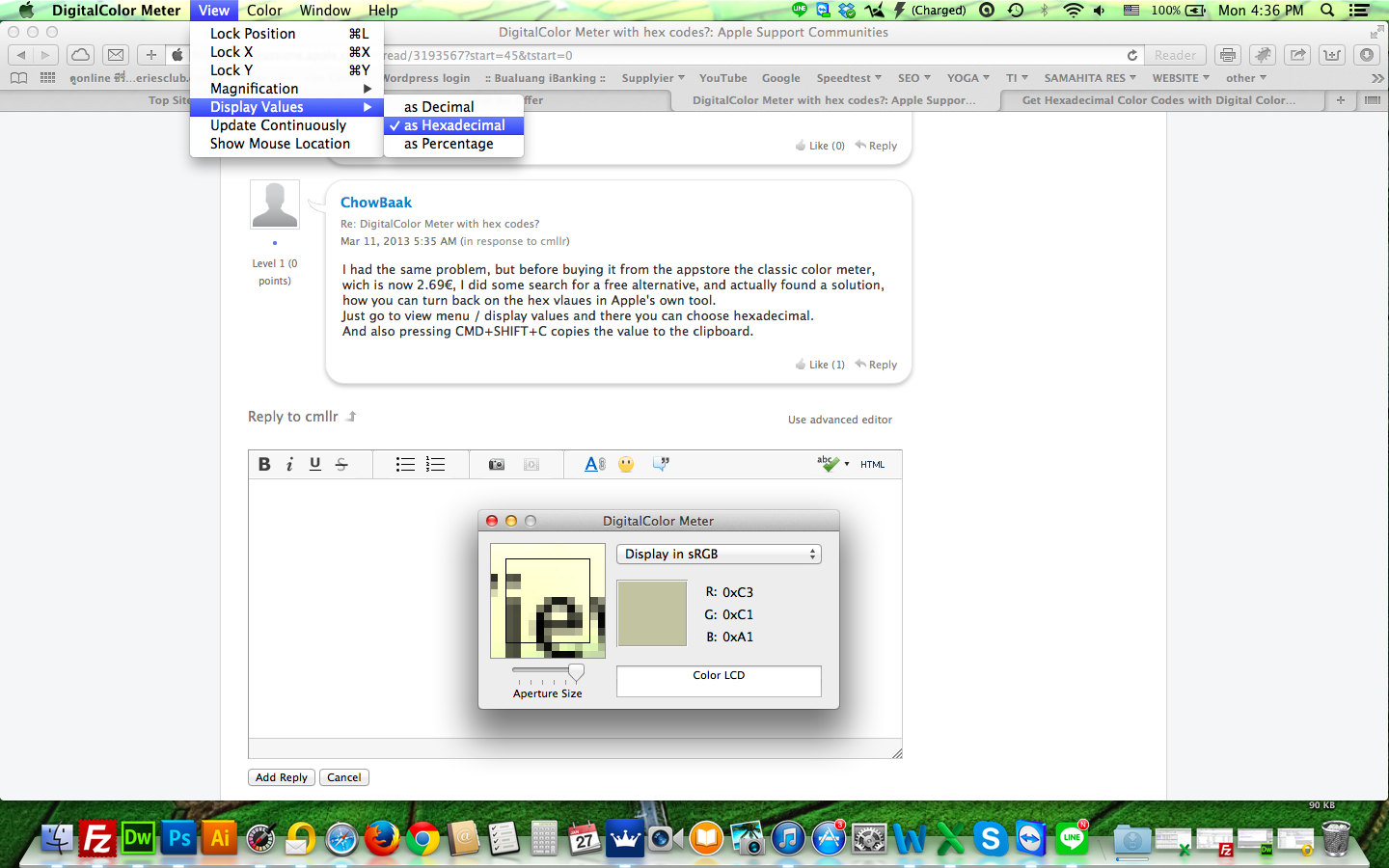Screen dimensions: 1389x868
Task: Open the Safari reading list book icon
Action: pyautogui.click(x=18, y=78)
